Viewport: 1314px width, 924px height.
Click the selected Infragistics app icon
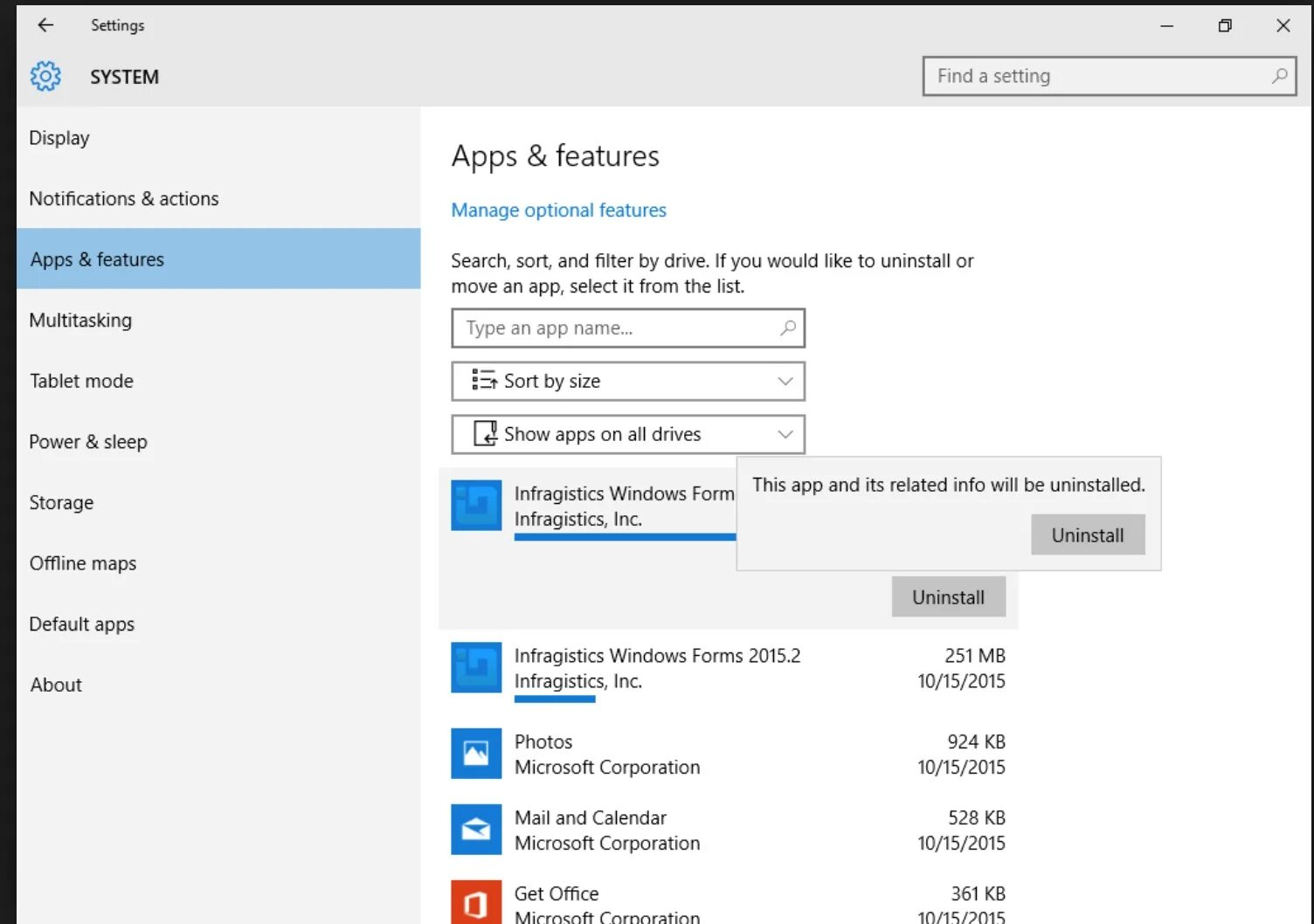(x=476, y=506)
